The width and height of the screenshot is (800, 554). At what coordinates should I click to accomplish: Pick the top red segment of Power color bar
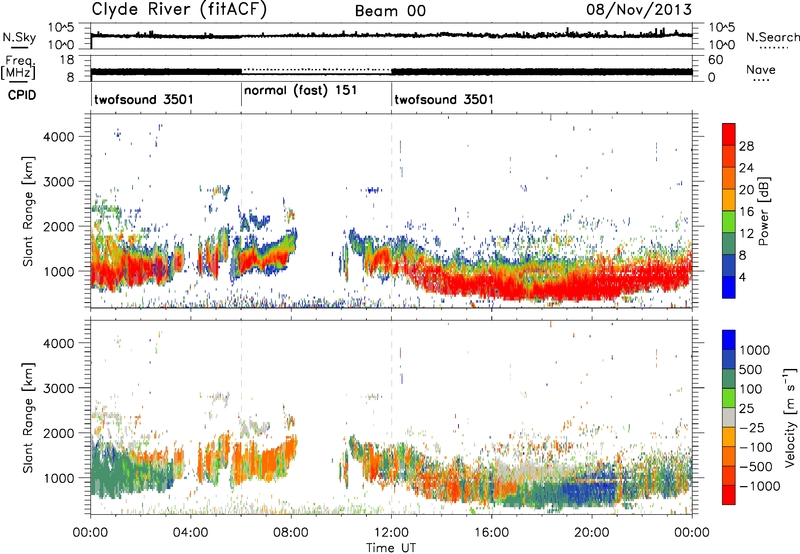click(x=729, y=135)
